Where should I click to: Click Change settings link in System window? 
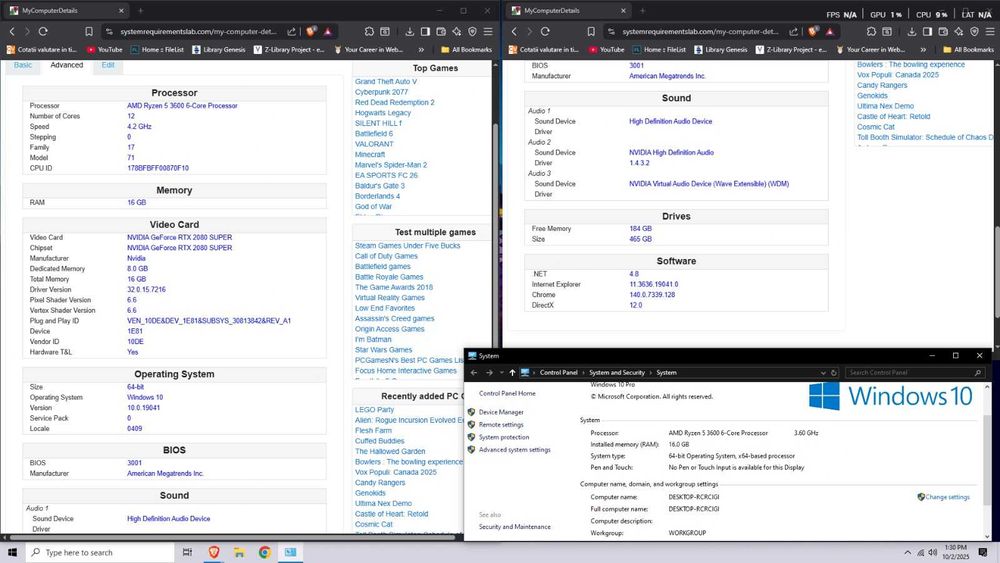pyautogui.click(x=947, y=497)
